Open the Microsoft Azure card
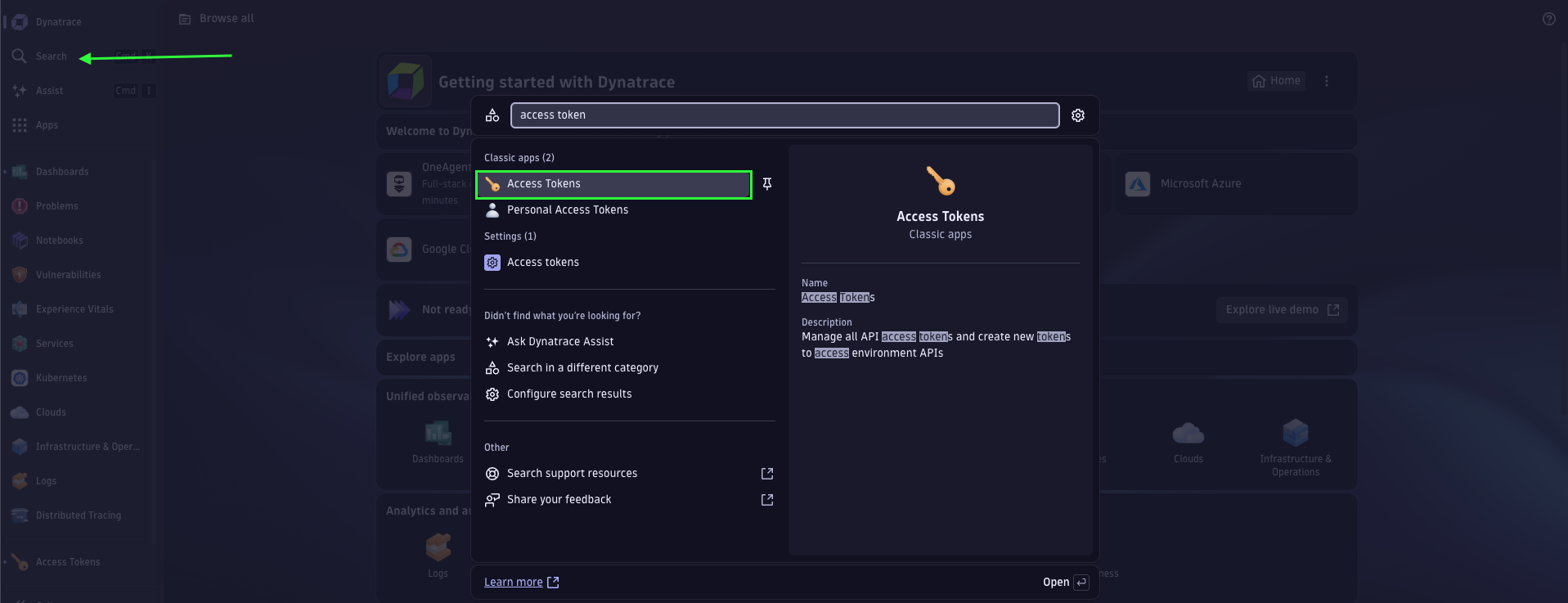Image resolution: width=1568 pixels, height=603 pixels. [x=1235, y=184]
